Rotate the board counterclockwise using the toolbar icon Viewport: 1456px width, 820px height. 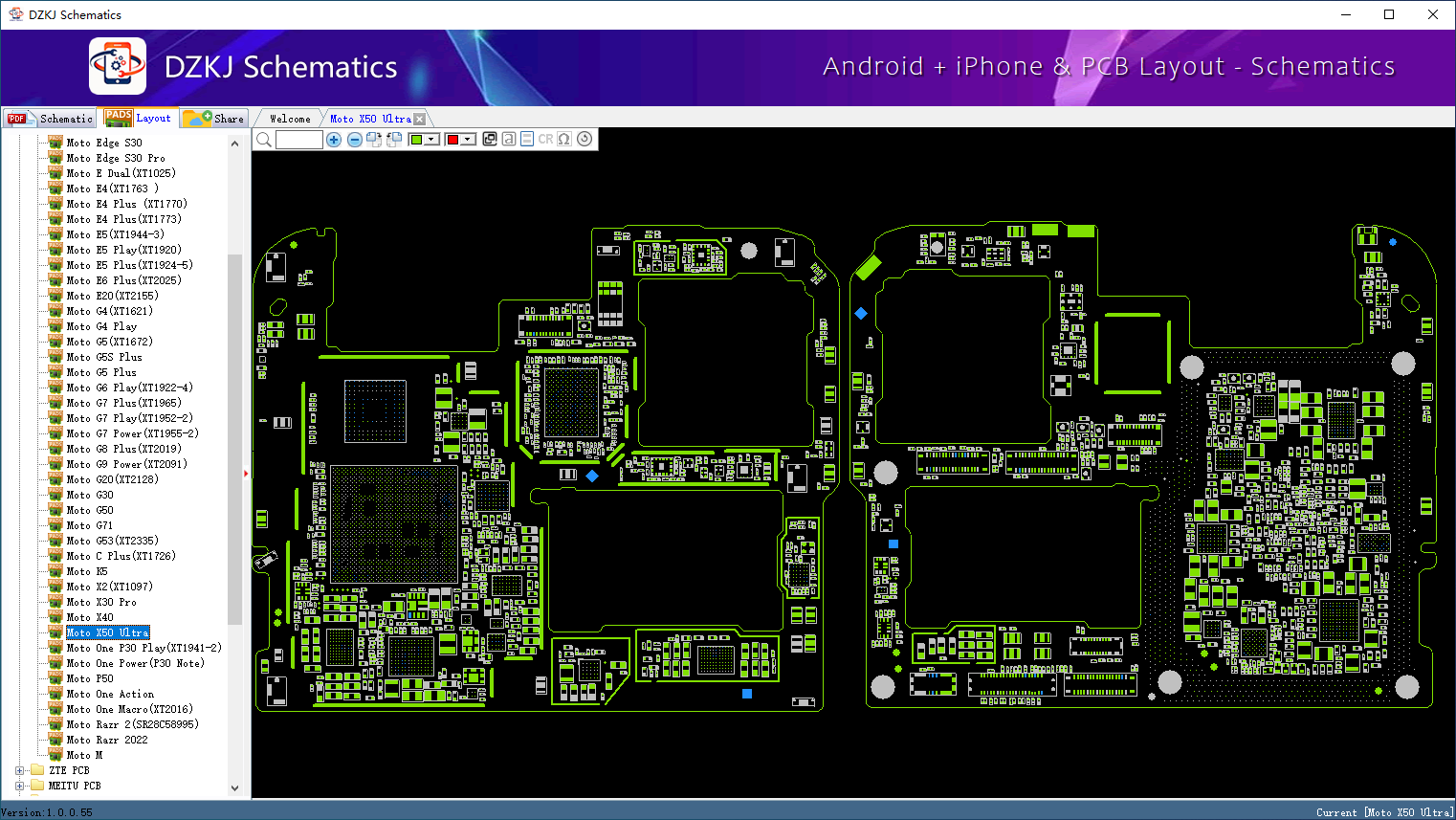pos(393,140)
